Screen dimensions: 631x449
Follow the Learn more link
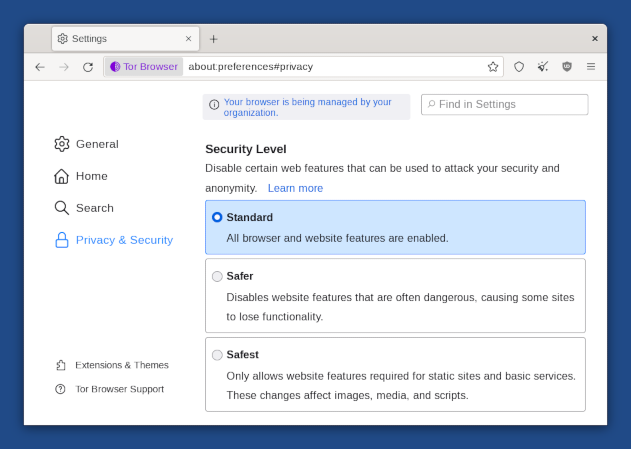point(295,188)
